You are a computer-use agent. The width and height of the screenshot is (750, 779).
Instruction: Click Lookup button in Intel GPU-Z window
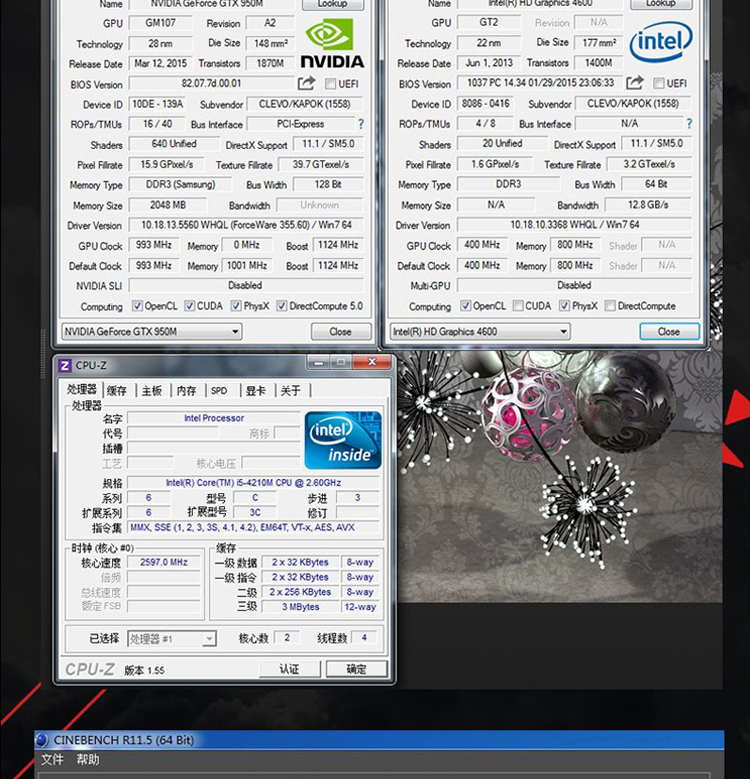point(661,4)
